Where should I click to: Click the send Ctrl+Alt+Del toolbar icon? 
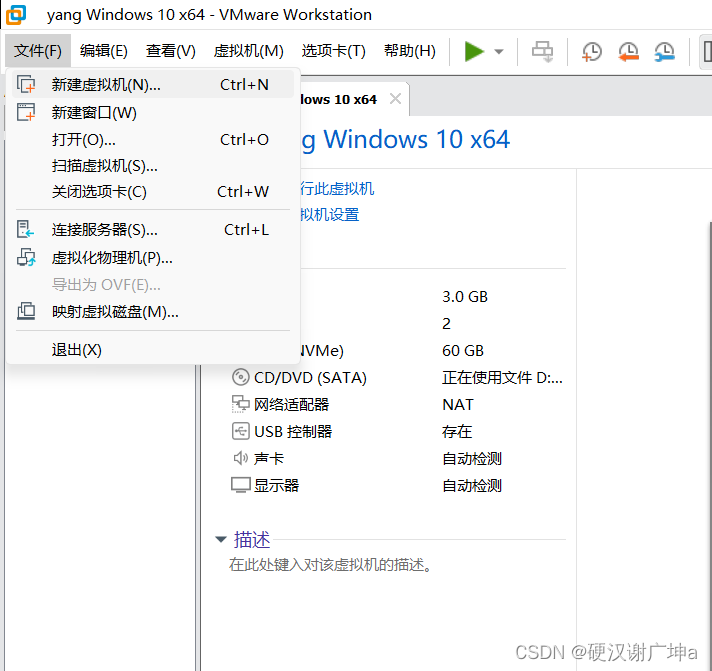[542, 51]
